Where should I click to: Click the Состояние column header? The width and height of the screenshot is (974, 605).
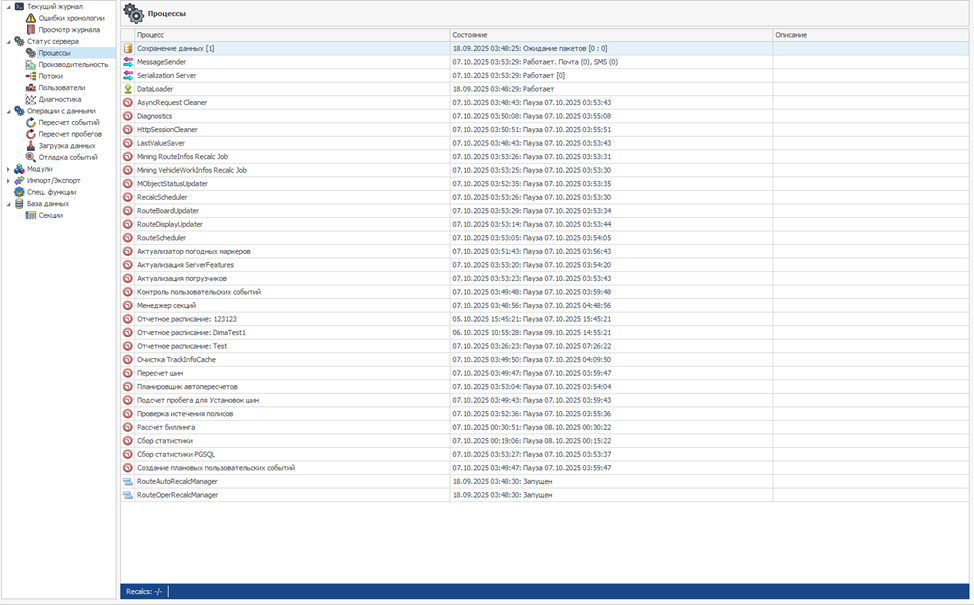[x=610, y=35]
